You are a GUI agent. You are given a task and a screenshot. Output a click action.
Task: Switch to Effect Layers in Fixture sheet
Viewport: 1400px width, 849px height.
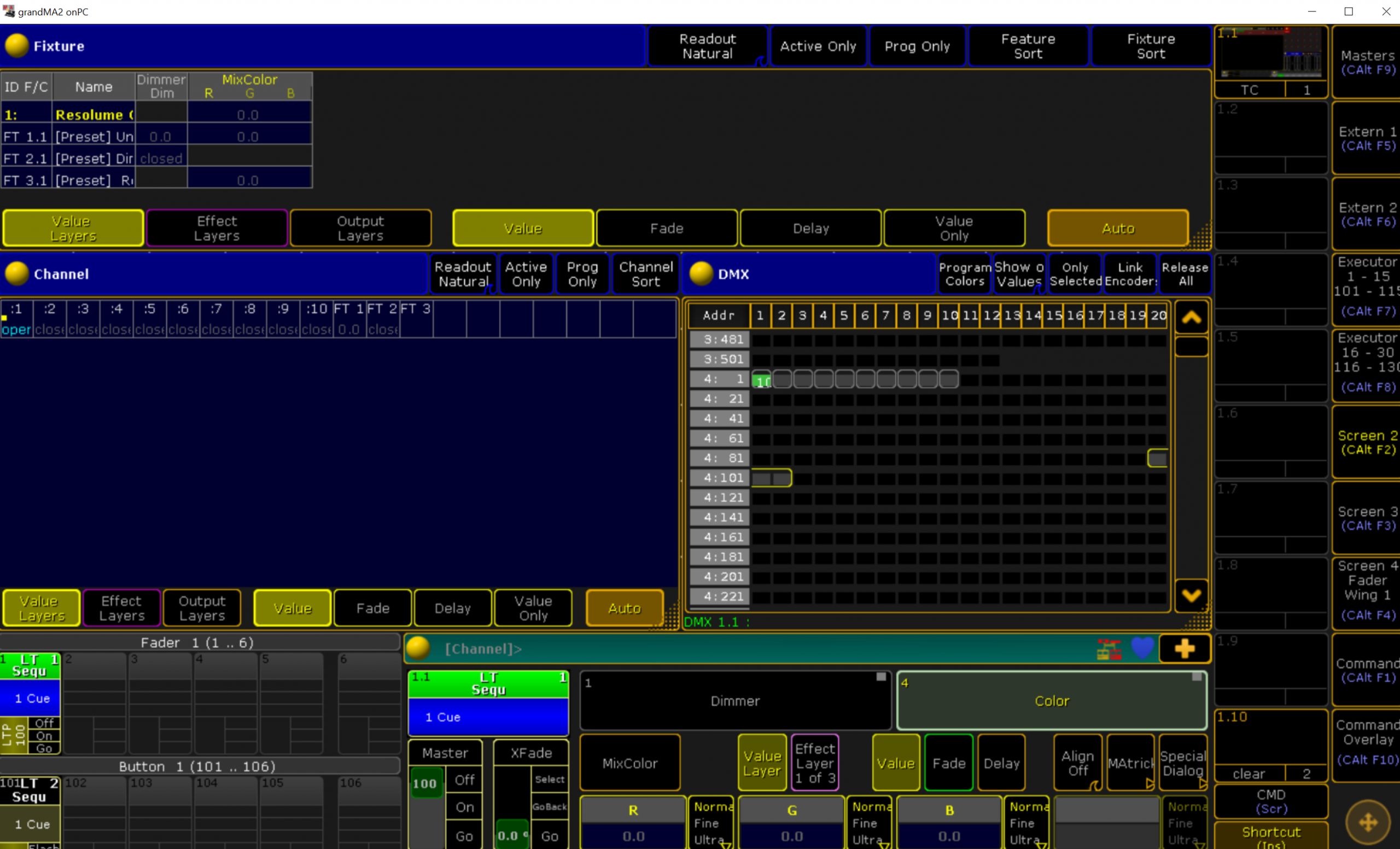(217, 229)
